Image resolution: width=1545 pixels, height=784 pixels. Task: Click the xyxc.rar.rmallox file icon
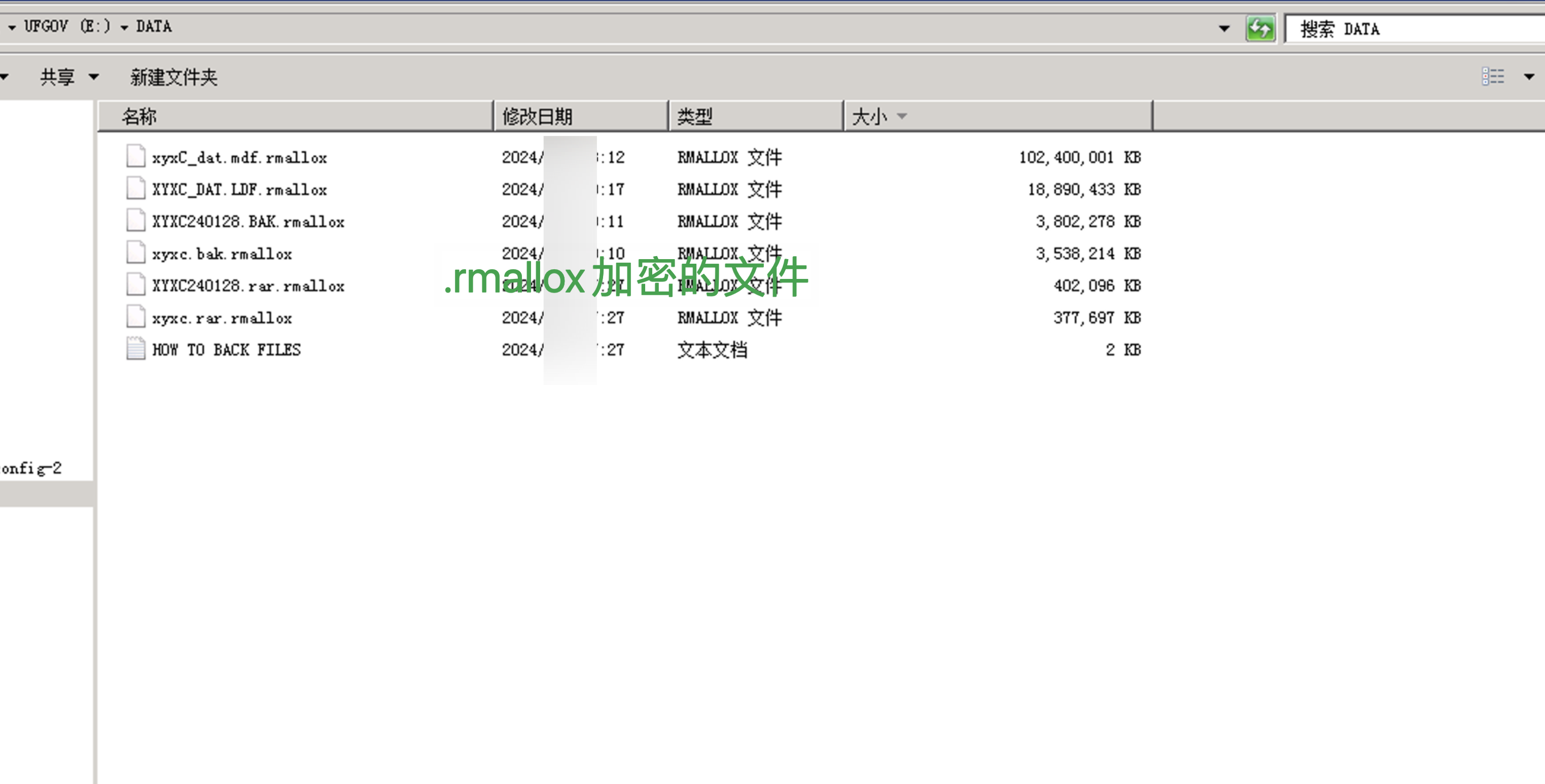pyautogui.click(x=135, y=317)
